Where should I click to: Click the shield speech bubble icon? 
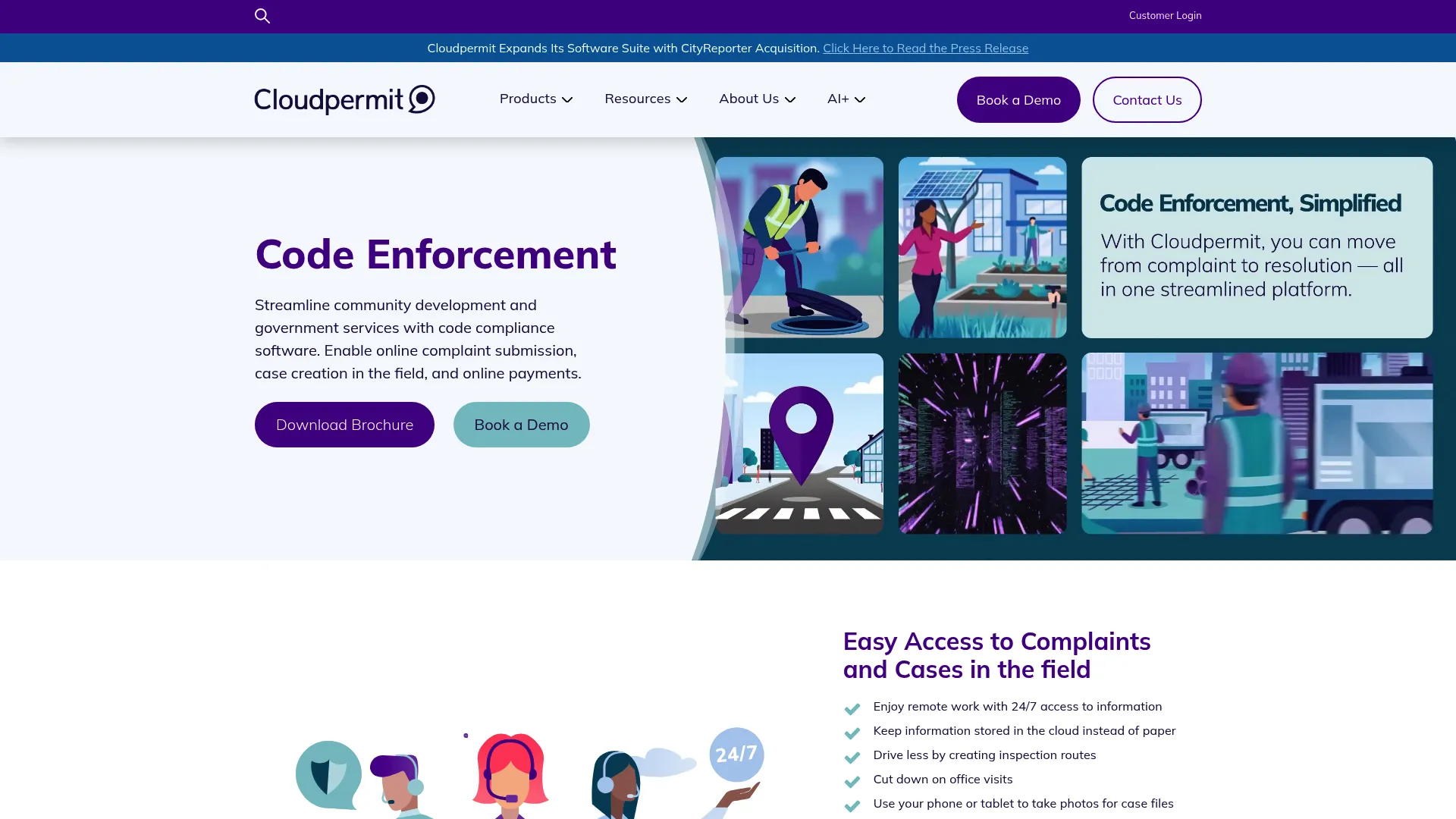328,775
